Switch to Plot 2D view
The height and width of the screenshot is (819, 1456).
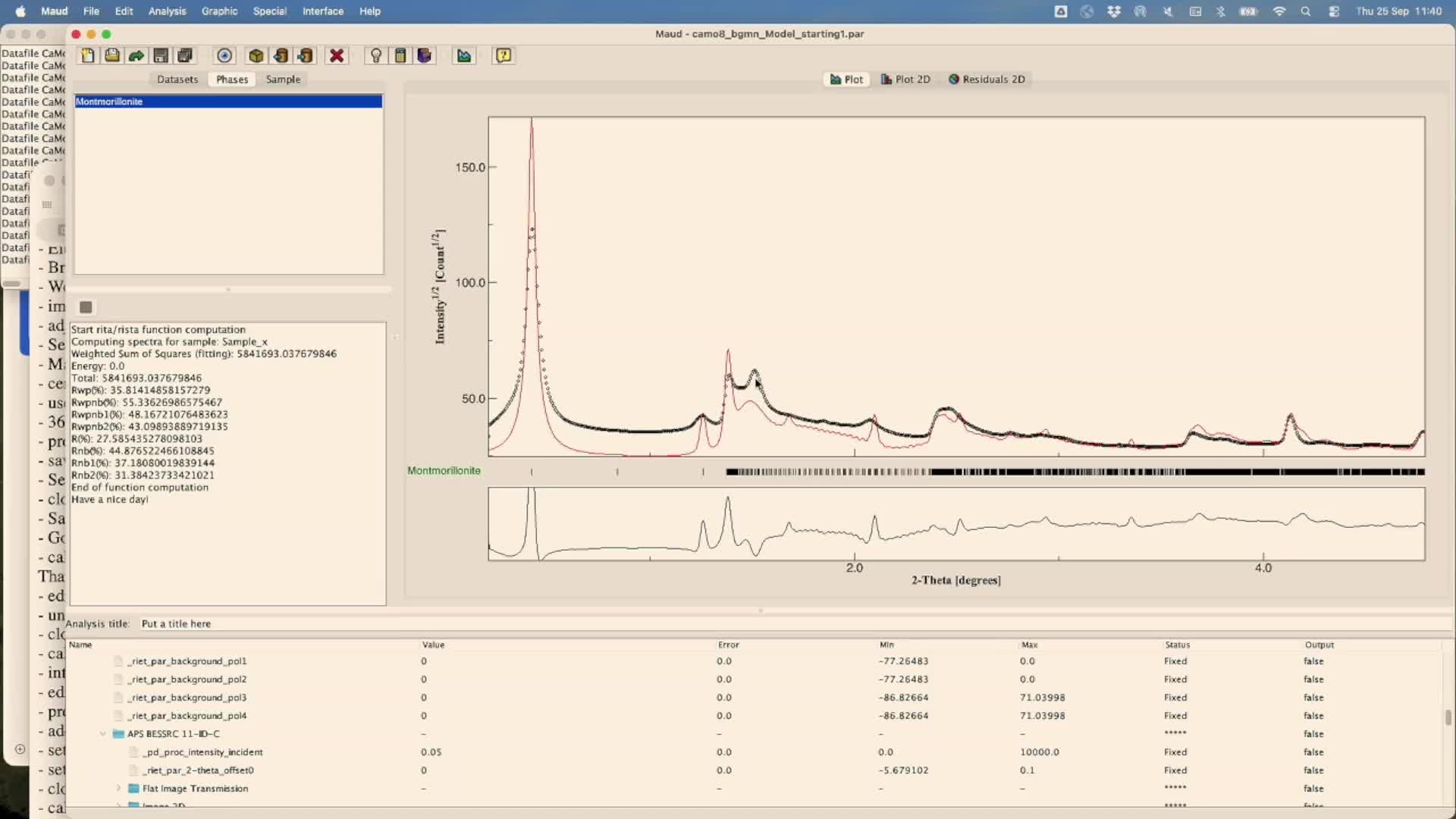coord(905,79)
